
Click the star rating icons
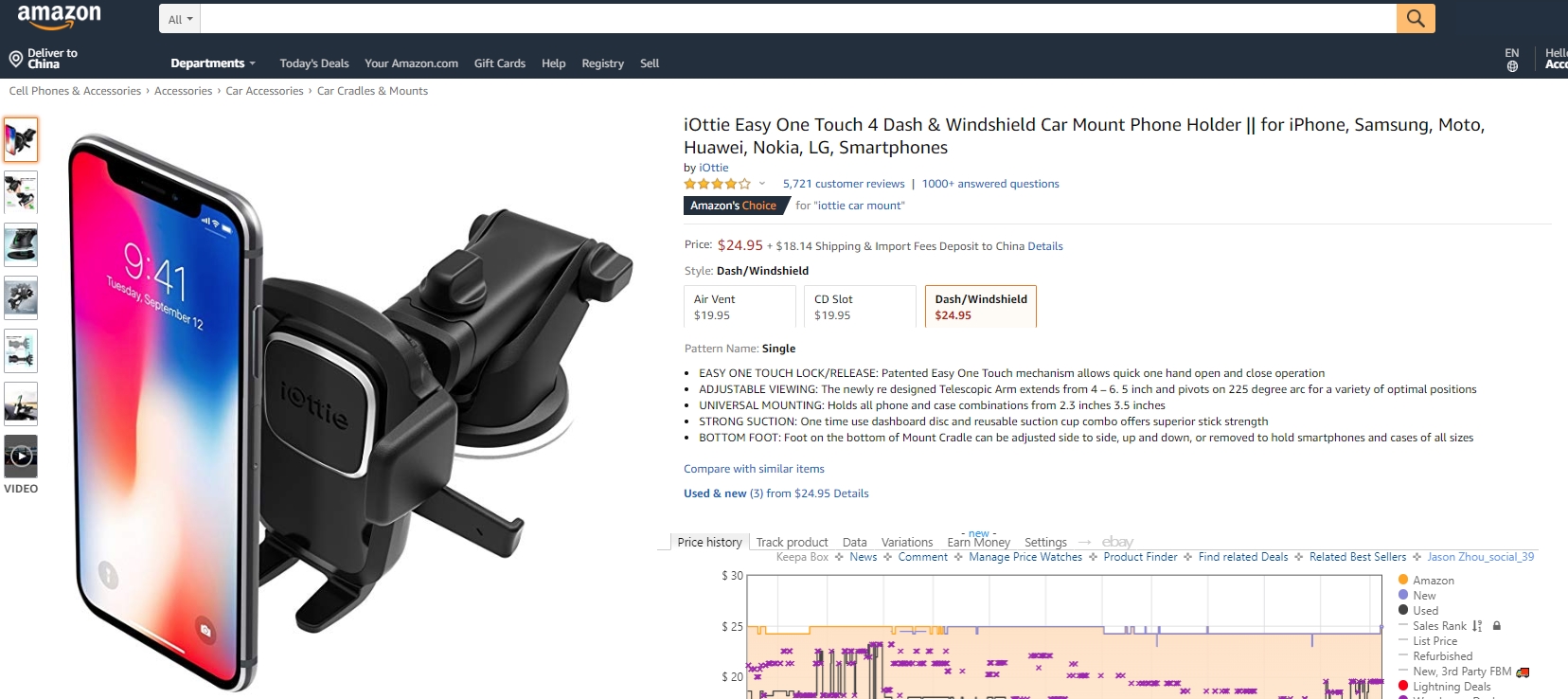(718, 184)
